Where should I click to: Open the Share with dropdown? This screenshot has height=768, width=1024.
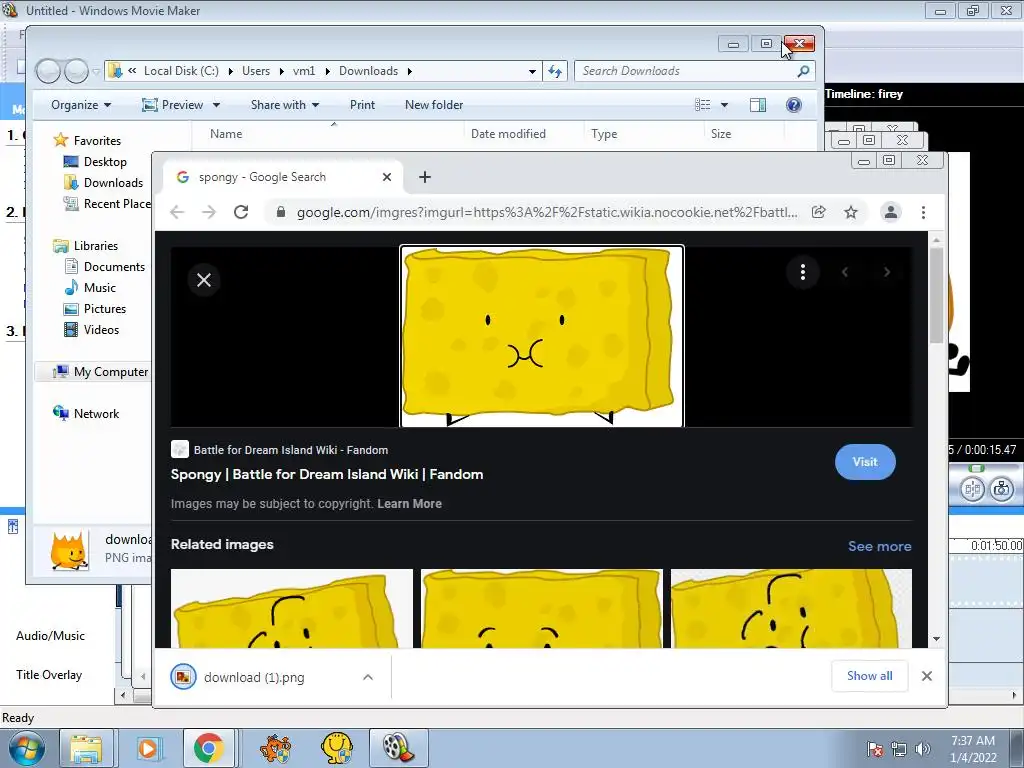[x=285, y=105]
